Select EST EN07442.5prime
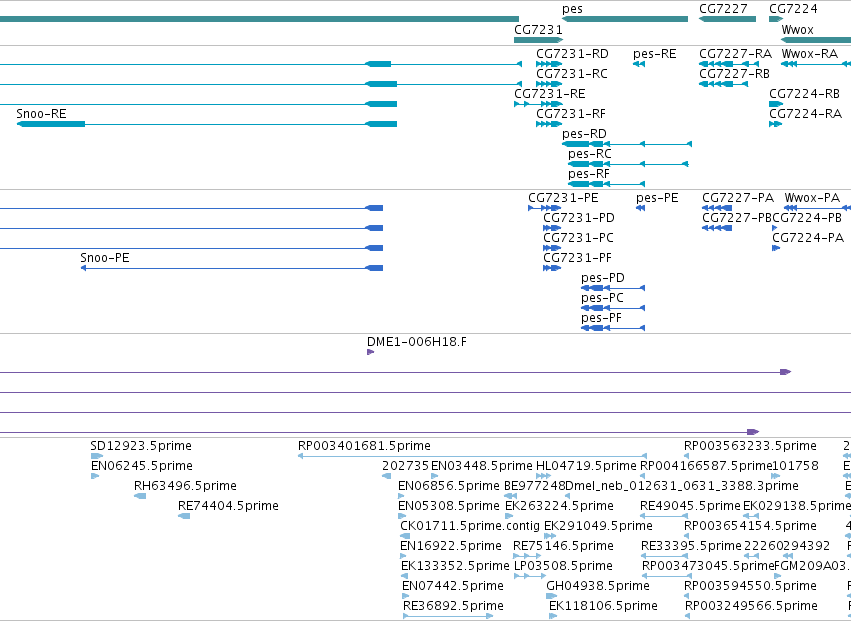851x621 pixels. pos(405,597)
